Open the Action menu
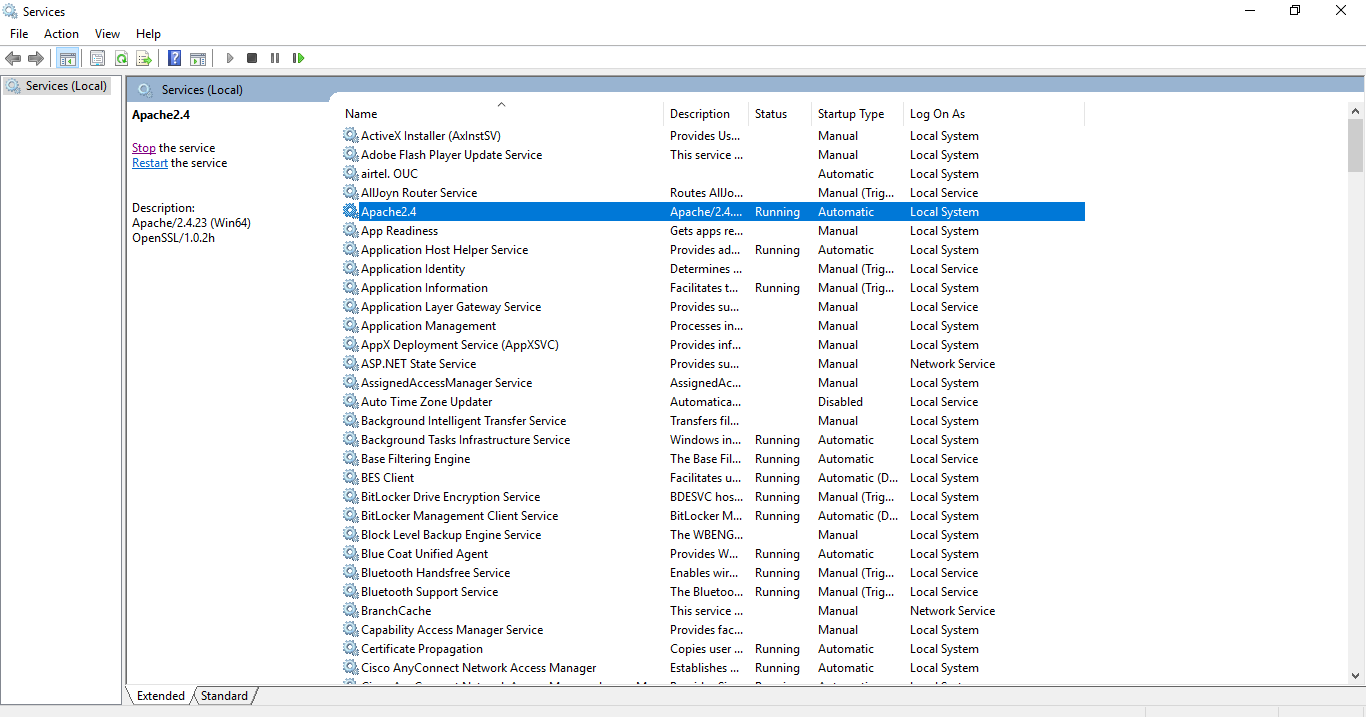 [x=61, y=33]
